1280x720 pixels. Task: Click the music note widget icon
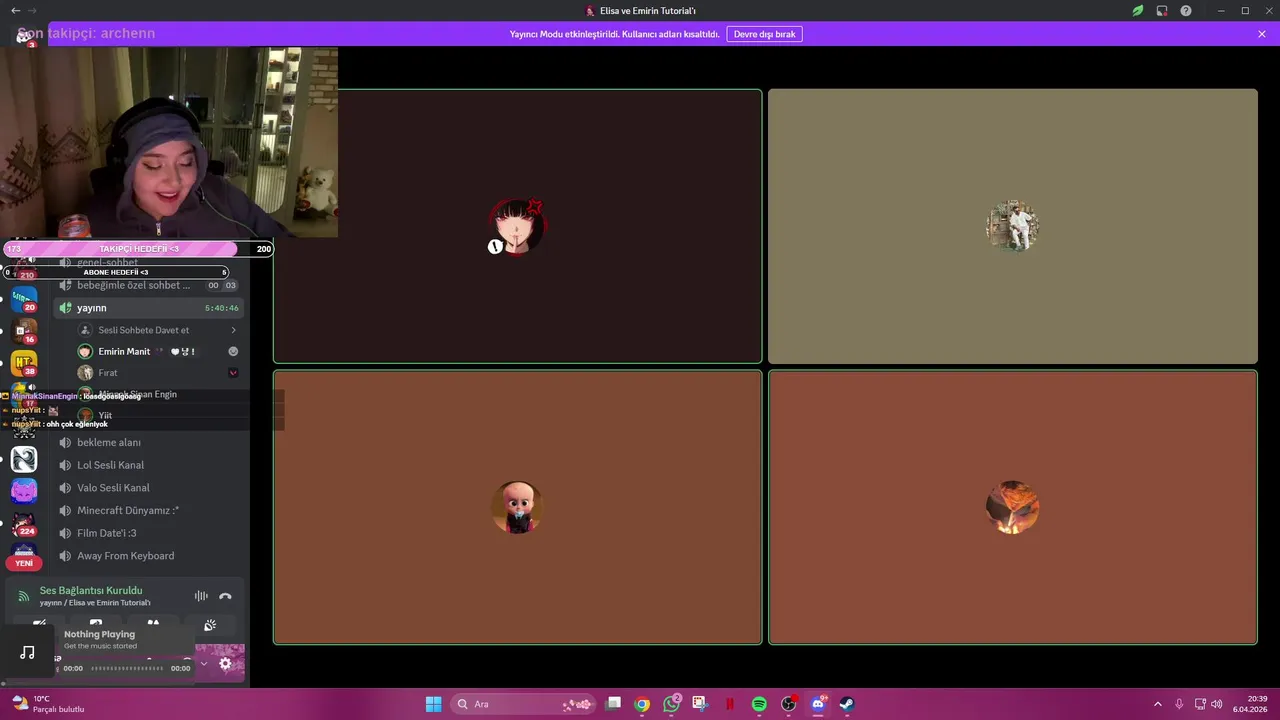[27, 653]
